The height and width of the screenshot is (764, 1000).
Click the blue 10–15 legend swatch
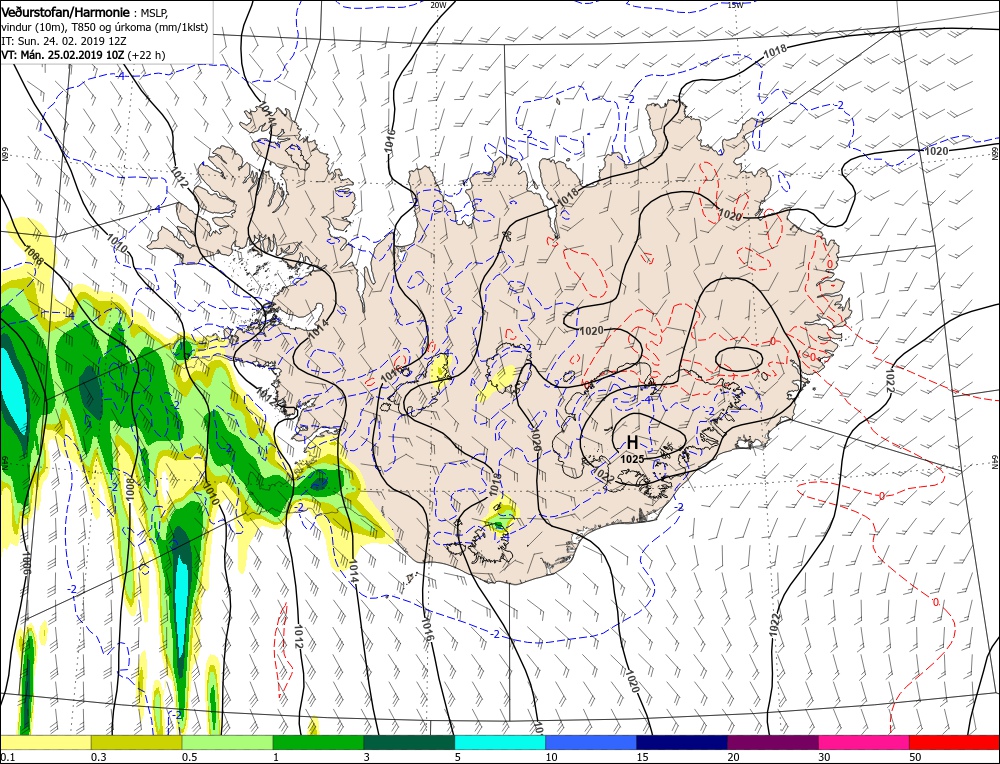[591, 742]
